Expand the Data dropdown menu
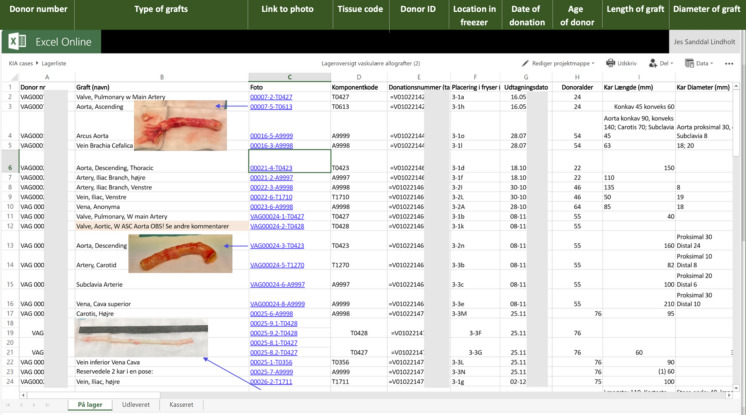Screen dimensions: 746x415 (711, 62)
